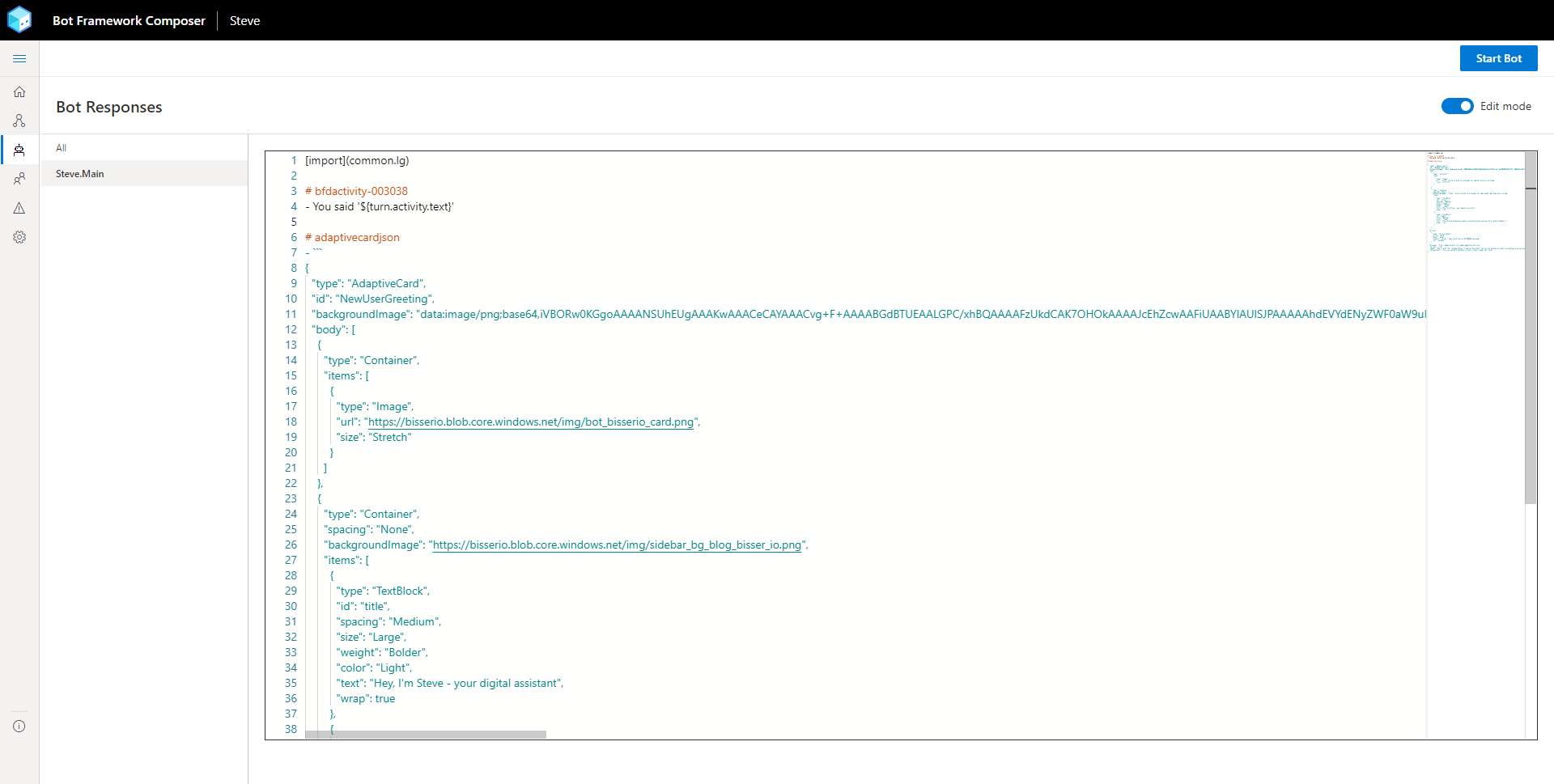This screenshot has height=784, width=1554.
Task: Click the [import](common.lg) line
Action: point(357,160)
